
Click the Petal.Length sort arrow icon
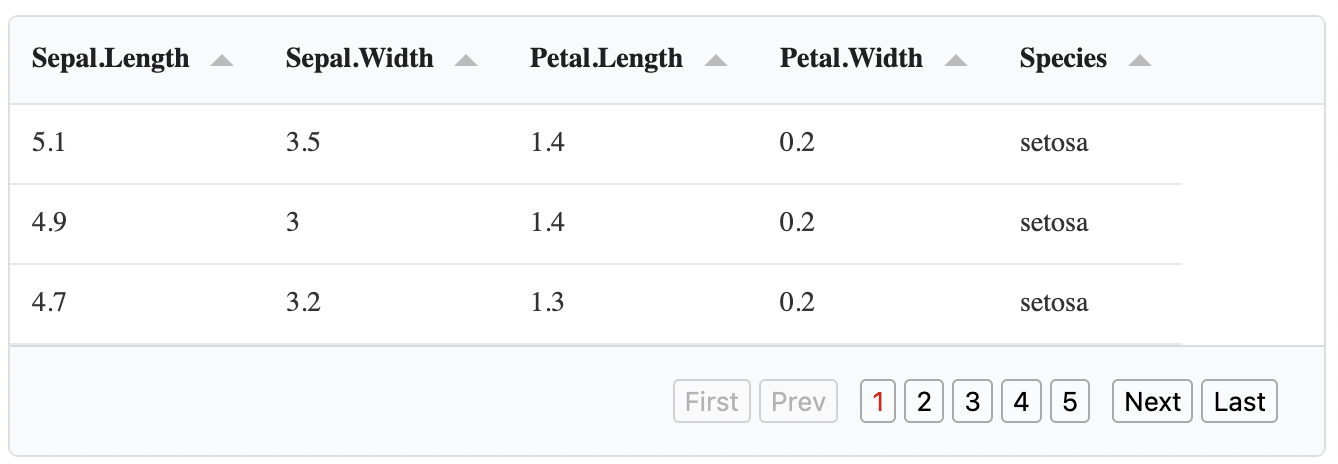715,62
